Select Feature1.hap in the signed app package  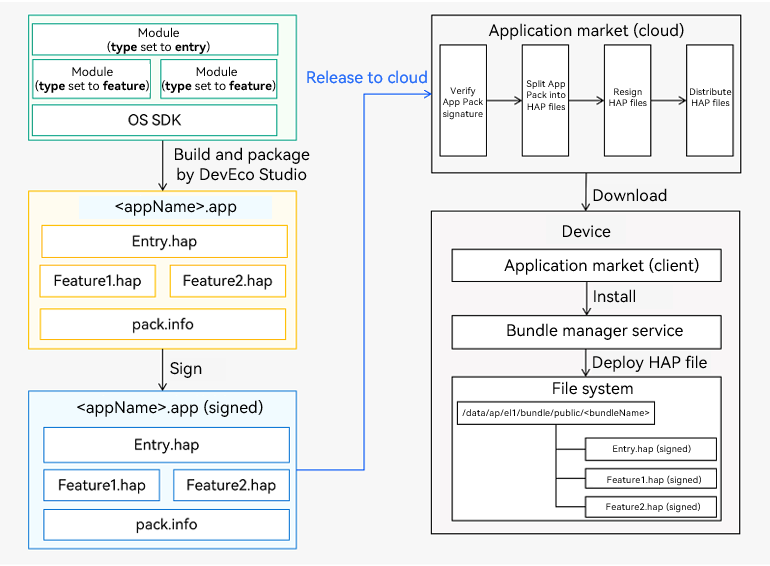pos(102,485)
